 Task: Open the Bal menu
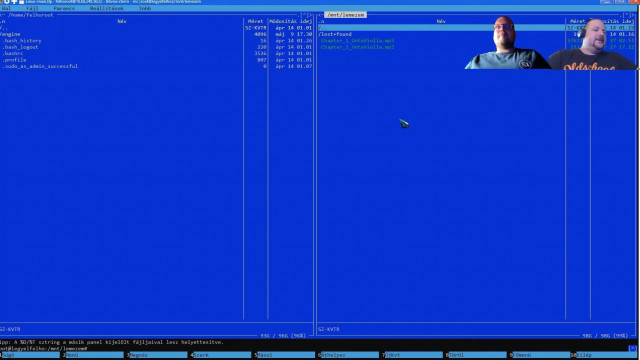point(6,8)
